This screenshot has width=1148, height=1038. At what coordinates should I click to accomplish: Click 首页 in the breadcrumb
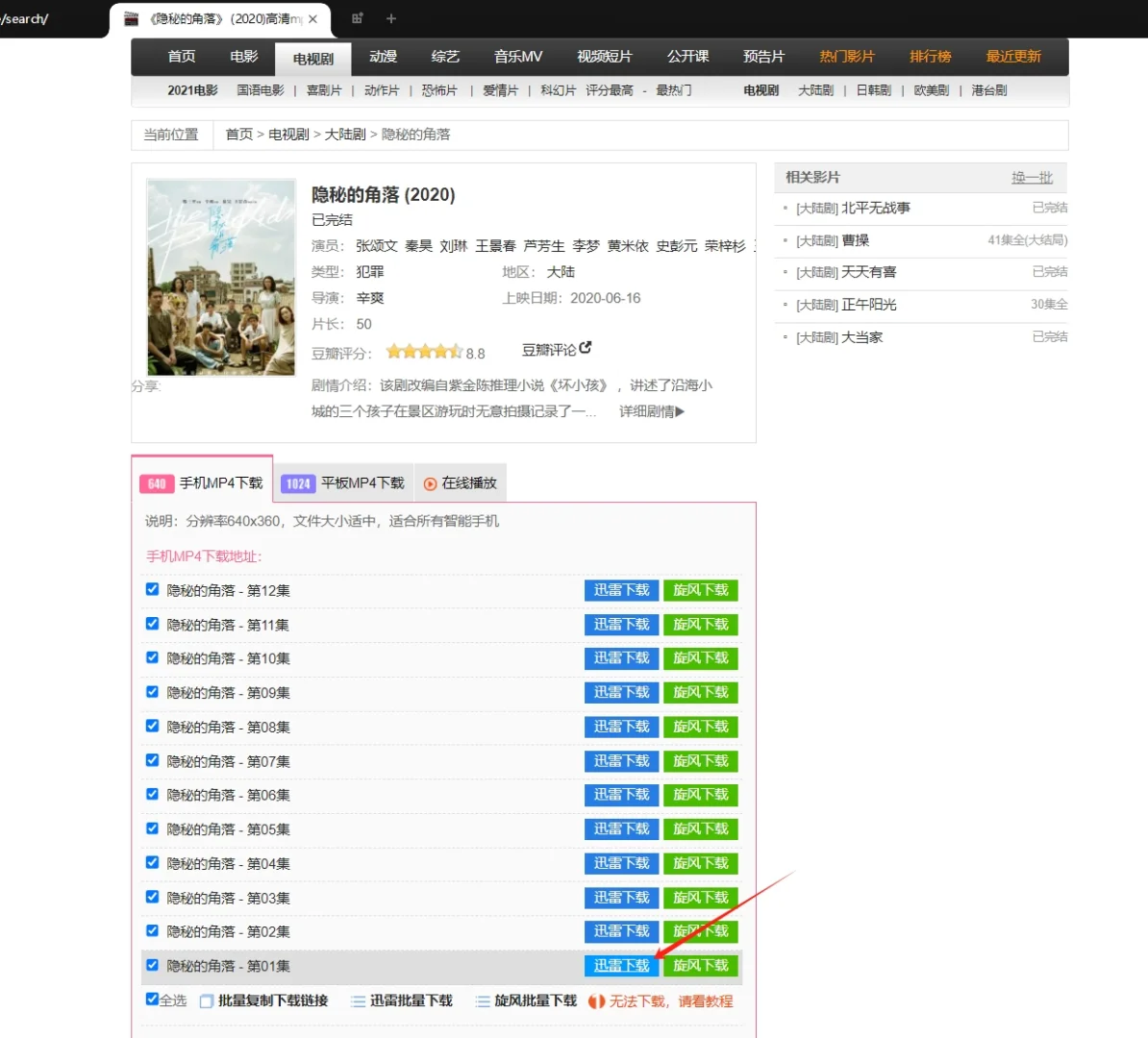click(x=238, y=135)
